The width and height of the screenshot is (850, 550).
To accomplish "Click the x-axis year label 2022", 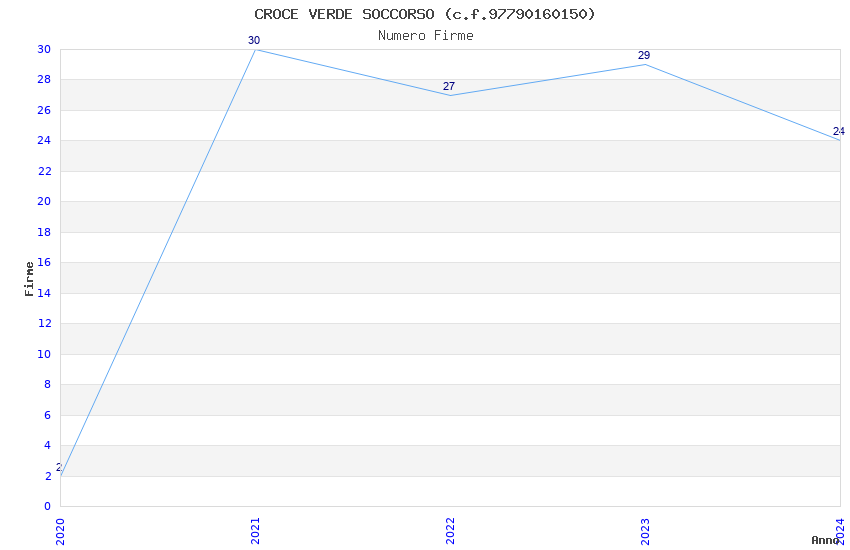I will [x=450, y=531].
